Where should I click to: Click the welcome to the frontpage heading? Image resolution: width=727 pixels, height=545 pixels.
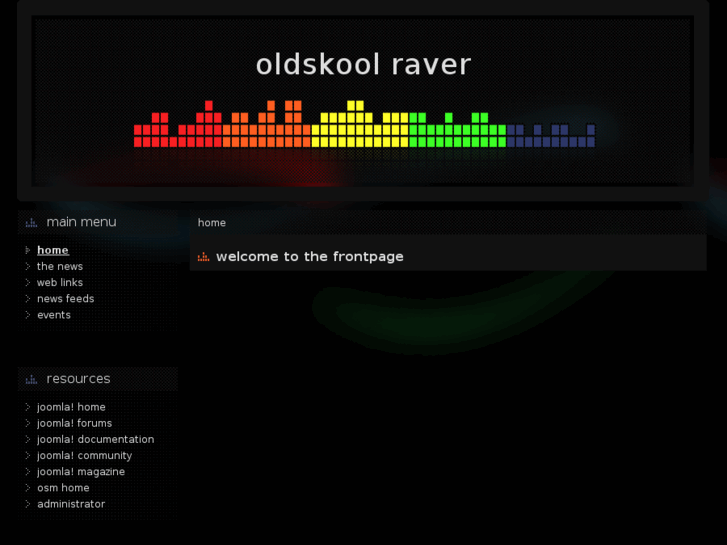pos(310,257)
